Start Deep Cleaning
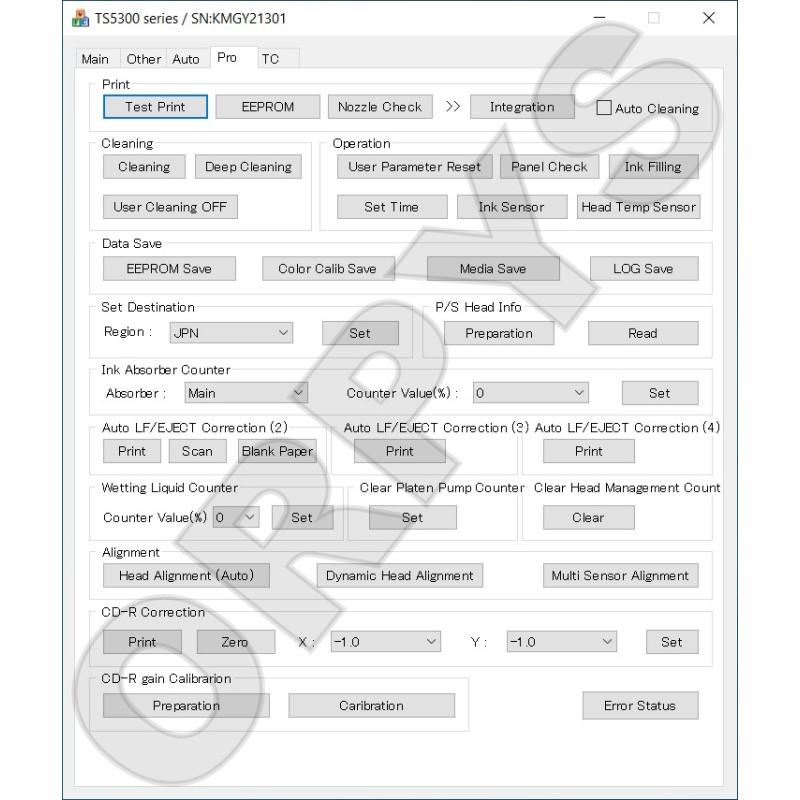Screen dimensions: 800x800 point(248,167)
